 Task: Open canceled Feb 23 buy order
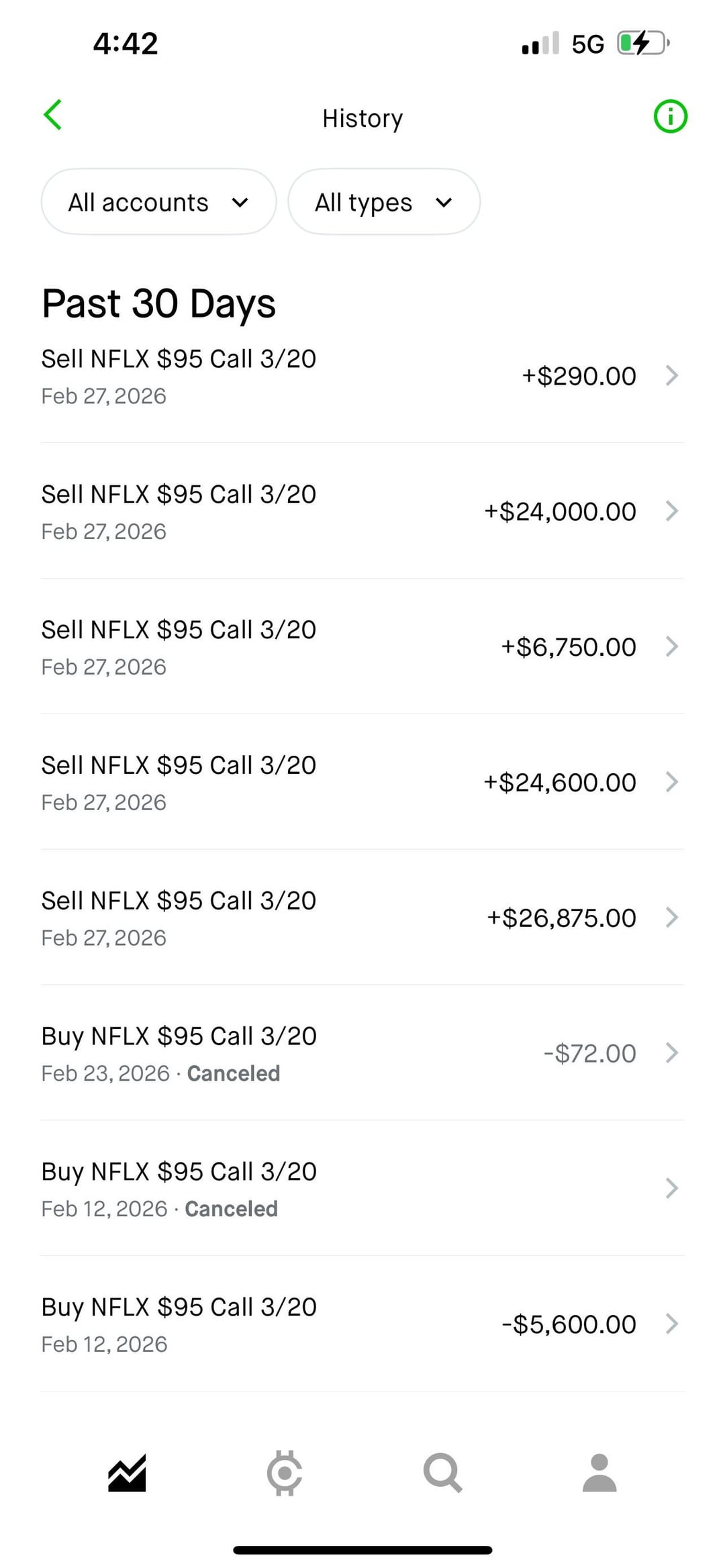pyautogui.click(x=362, y=1053)
